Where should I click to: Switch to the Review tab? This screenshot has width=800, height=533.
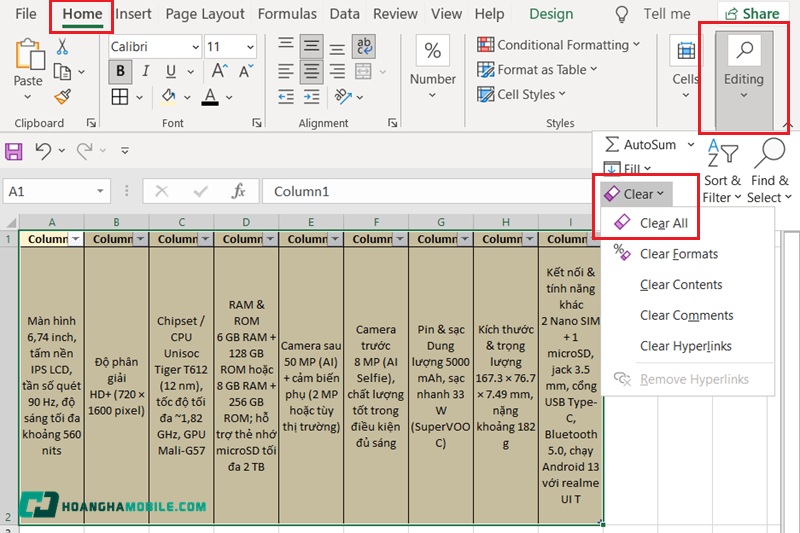coord(395,14)
